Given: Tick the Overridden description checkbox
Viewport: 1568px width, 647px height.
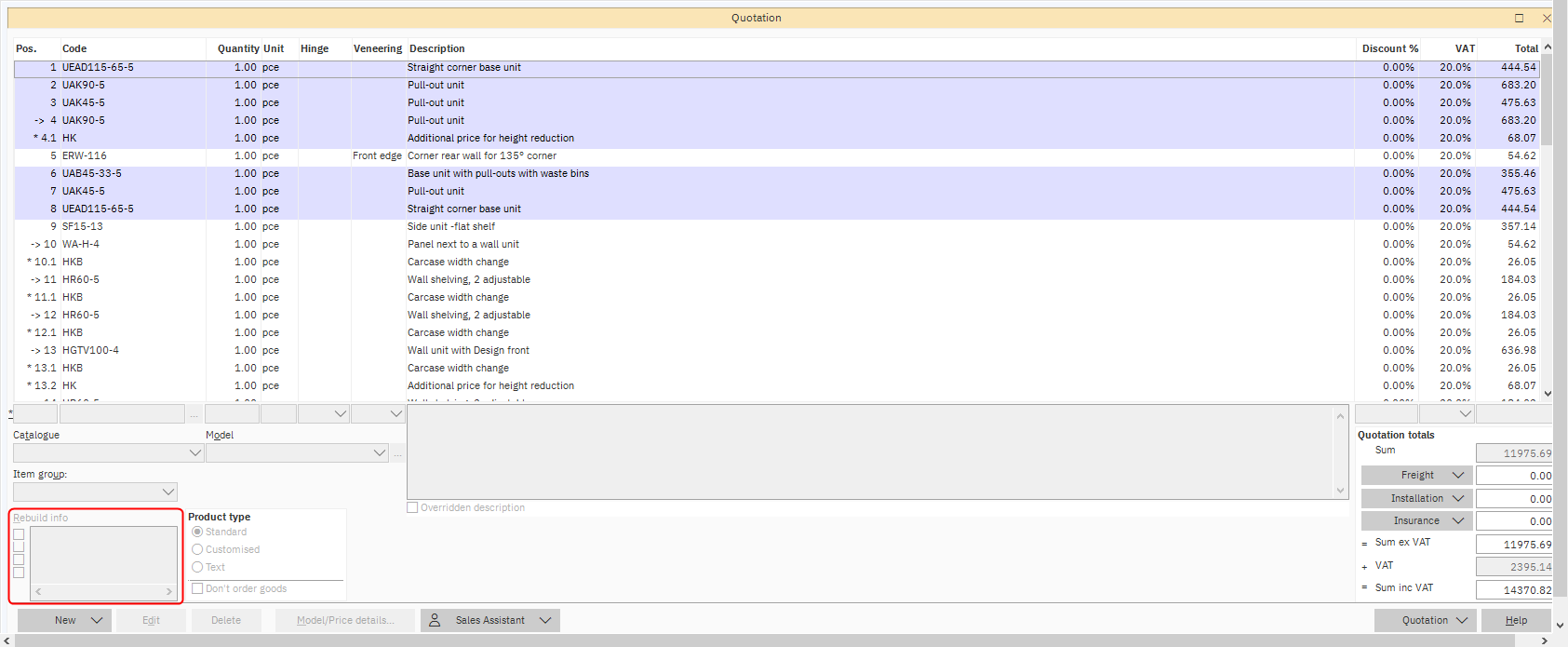Looking at the screenshot, I should pyautogui.click(x=412, y=507).
